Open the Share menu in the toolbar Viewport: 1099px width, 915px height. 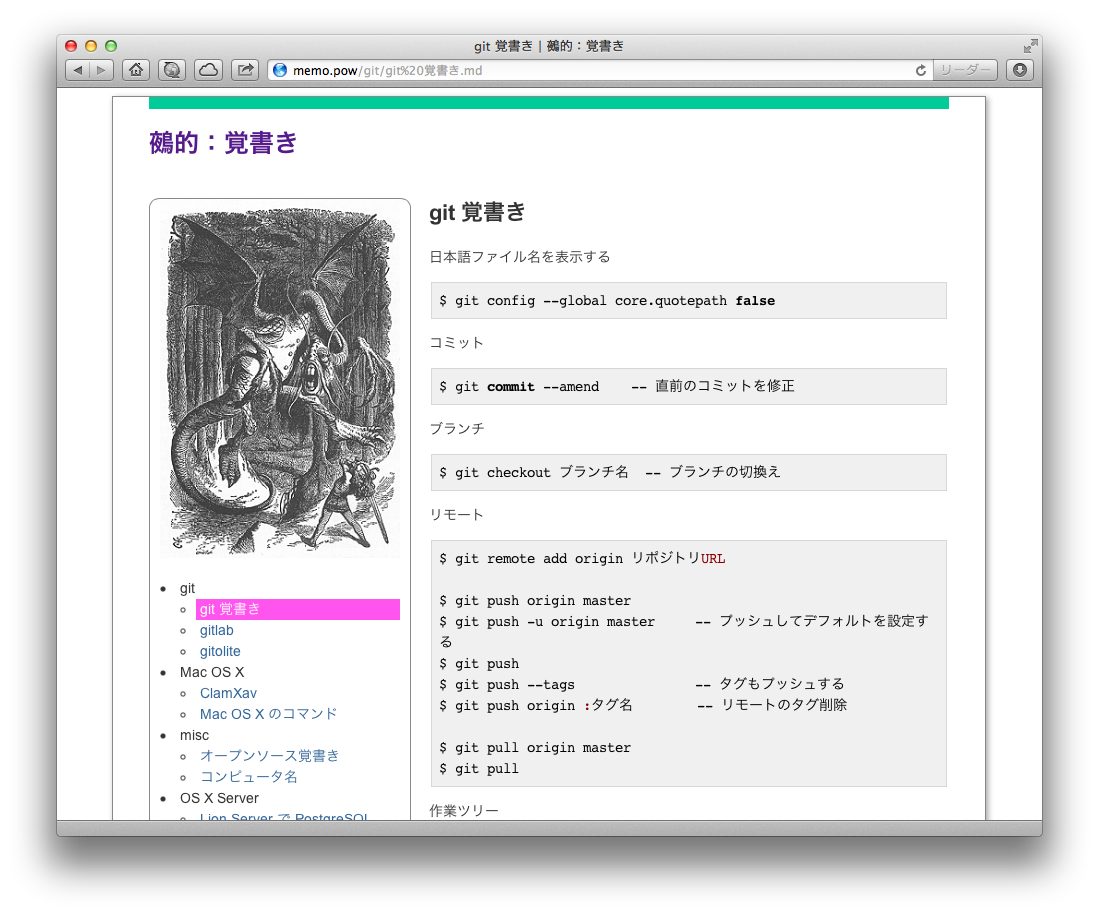pos(245,70)
